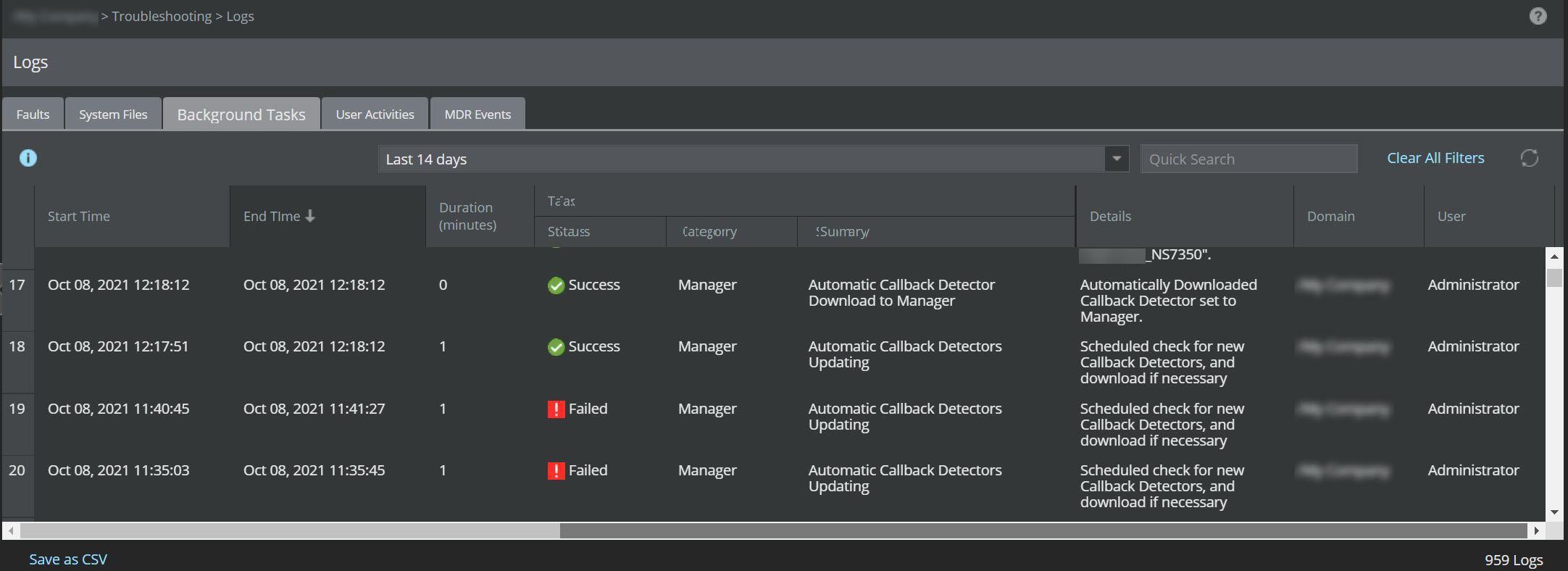The height and width of the screenshot is (571, 1568).
Task: Select row 18 start time Oct 08, 2021 12:17:51
Action: 118,346
